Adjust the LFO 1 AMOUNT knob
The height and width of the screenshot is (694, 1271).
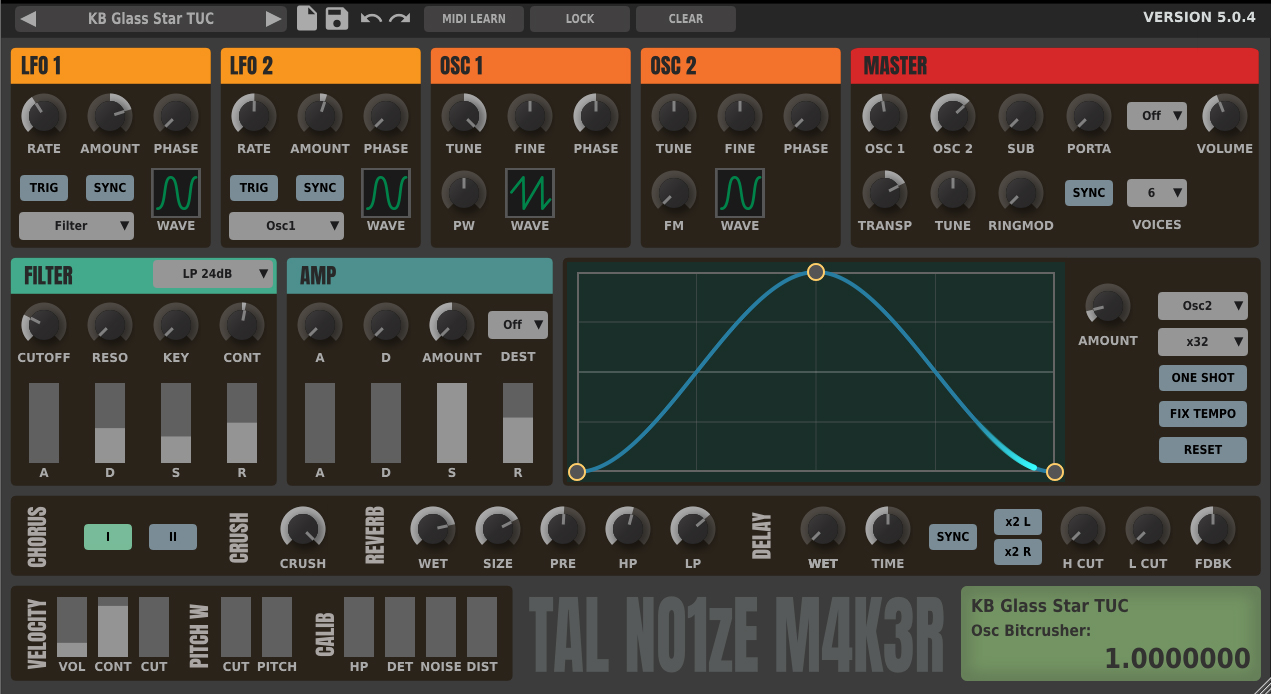tap(110, 116)
